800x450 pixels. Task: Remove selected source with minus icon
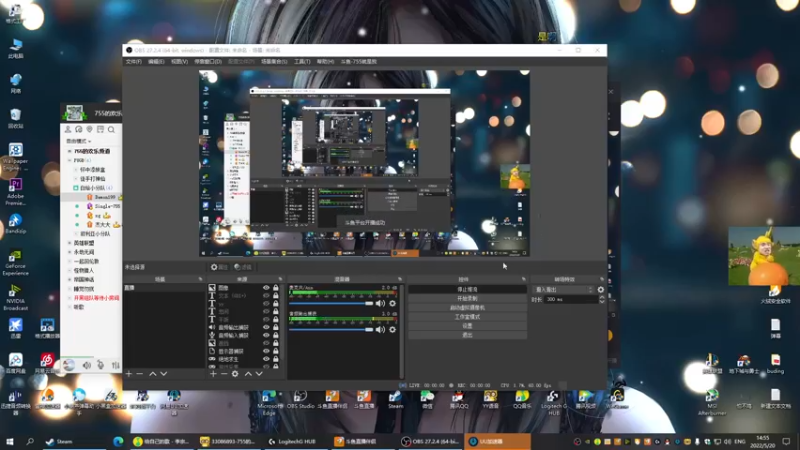point(224,374)
